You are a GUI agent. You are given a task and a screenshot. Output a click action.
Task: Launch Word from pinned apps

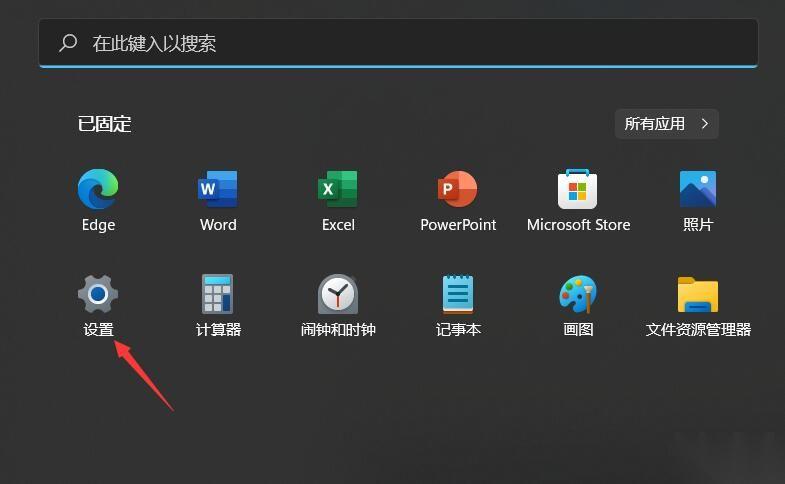[x=218, y=189]
